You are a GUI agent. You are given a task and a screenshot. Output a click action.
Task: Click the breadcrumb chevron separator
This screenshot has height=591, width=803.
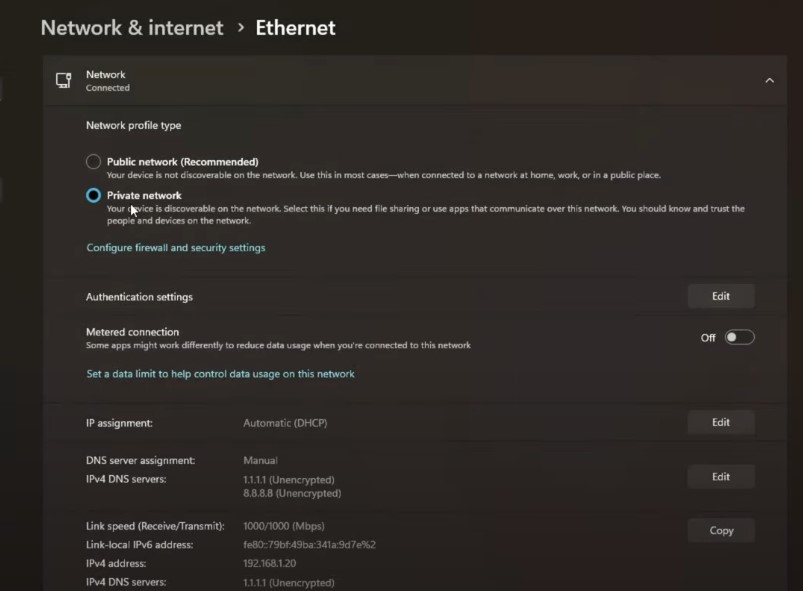(x=241, y=28)
